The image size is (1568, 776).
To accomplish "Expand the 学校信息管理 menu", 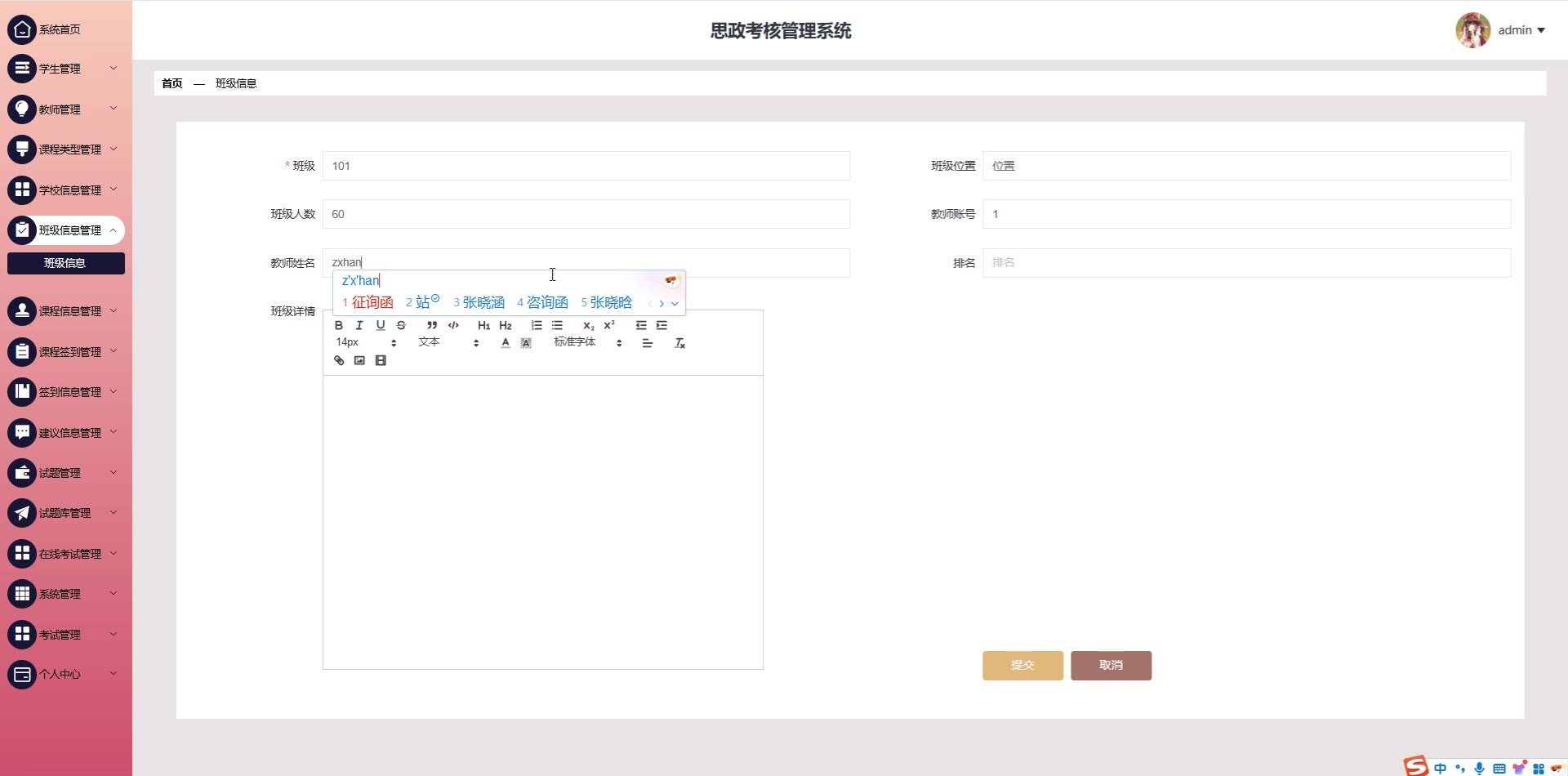I will tap(65, 190).
